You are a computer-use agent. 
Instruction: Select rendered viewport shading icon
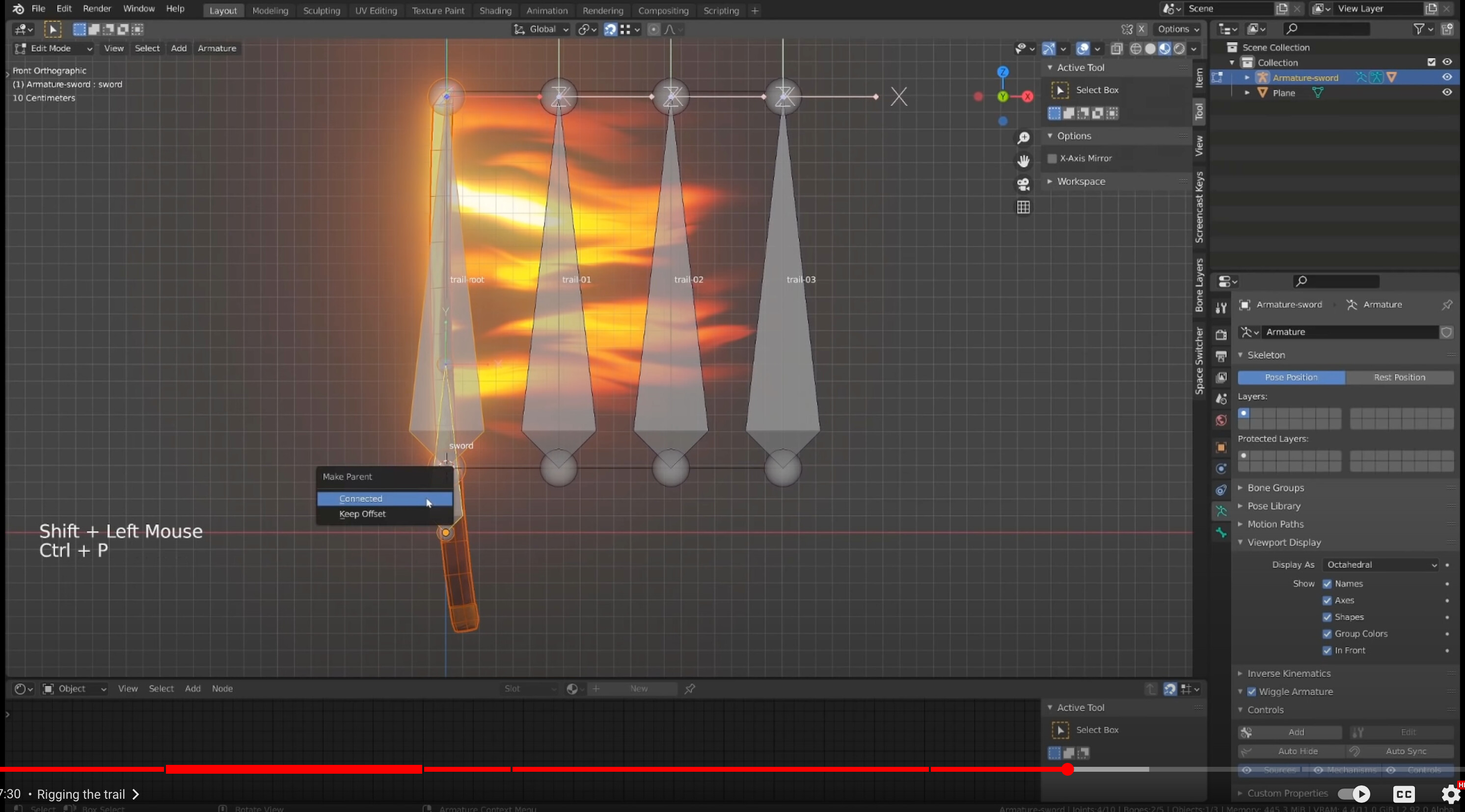[x=1179, y=49]
